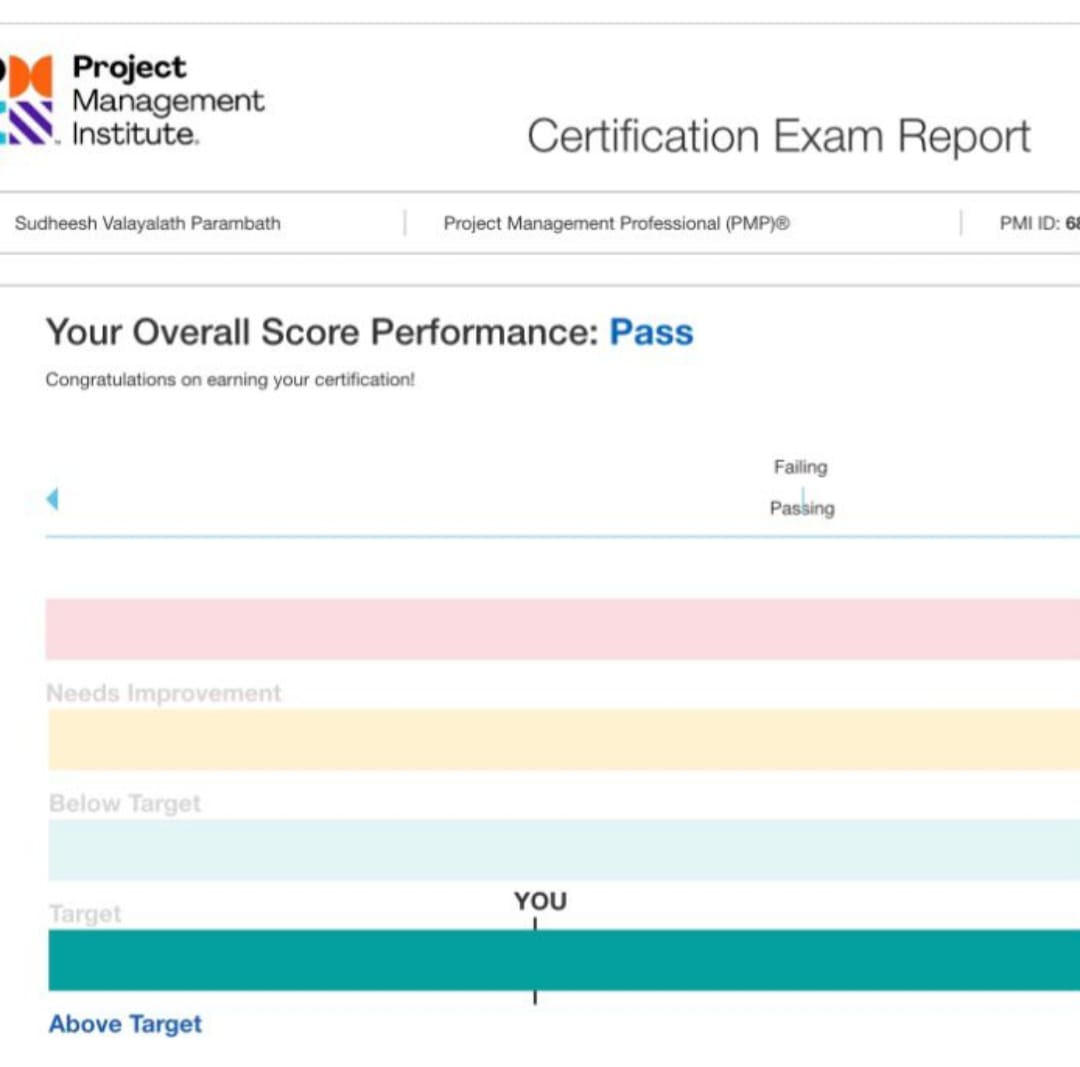Click the congratulations message line
Image resolution: width=1080 pixels, height=1067 pixels.
point(230,380)
